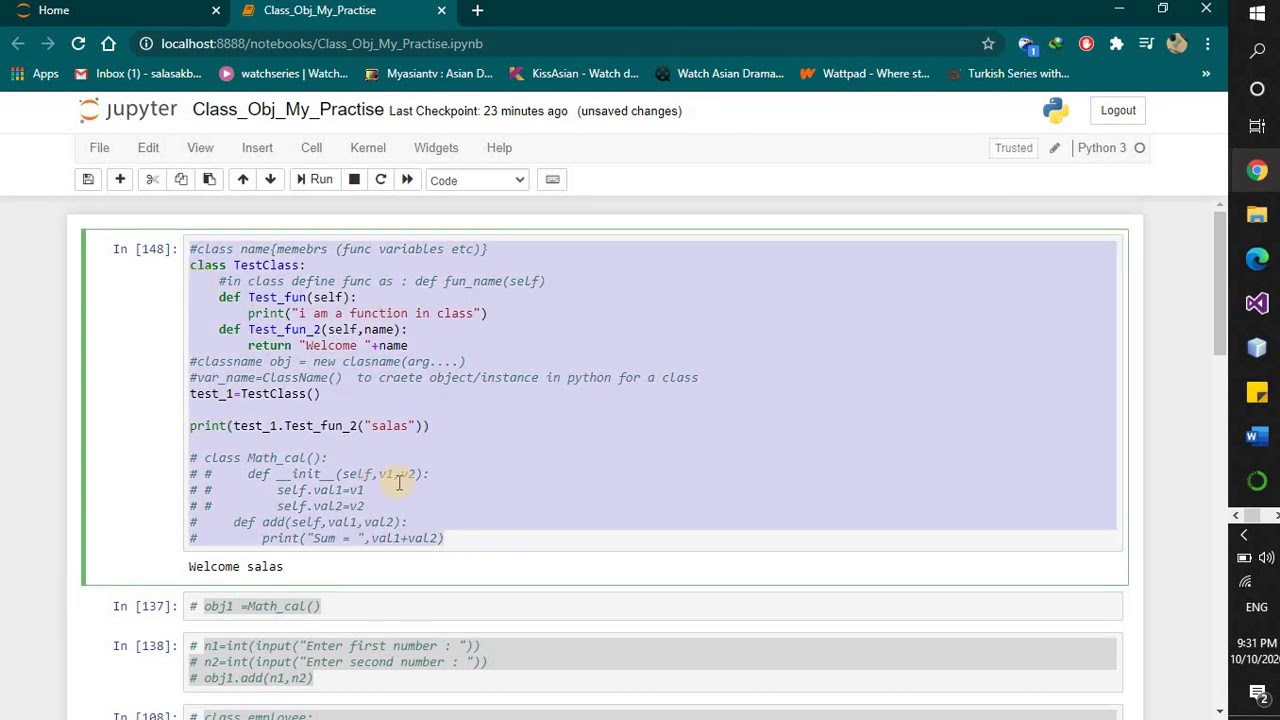This screenshot has width=1280, height=720.
Task: Open Edit menu
Action: (148, 148)
